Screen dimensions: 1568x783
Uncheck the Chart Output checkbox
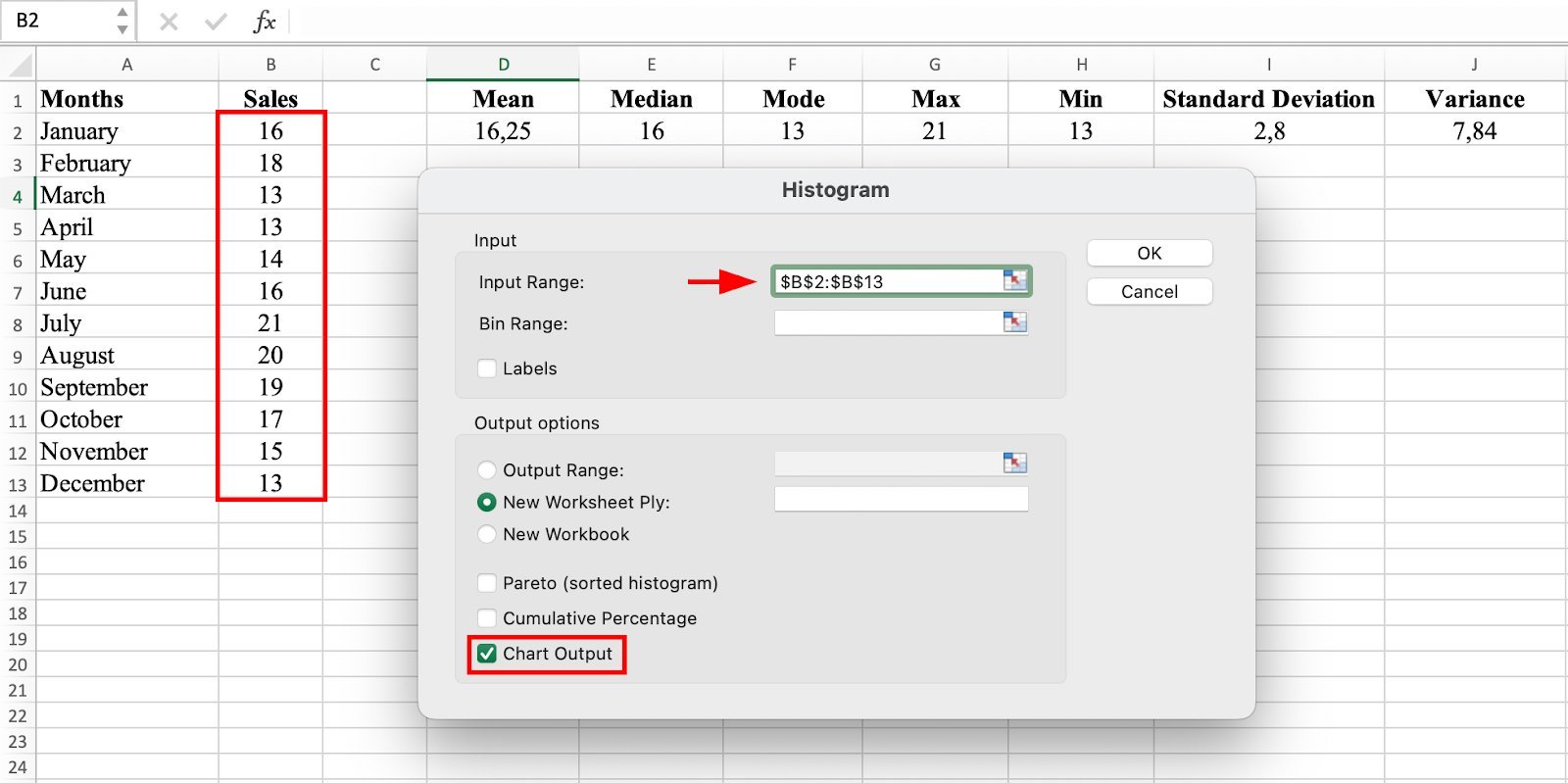click(487, 654)
